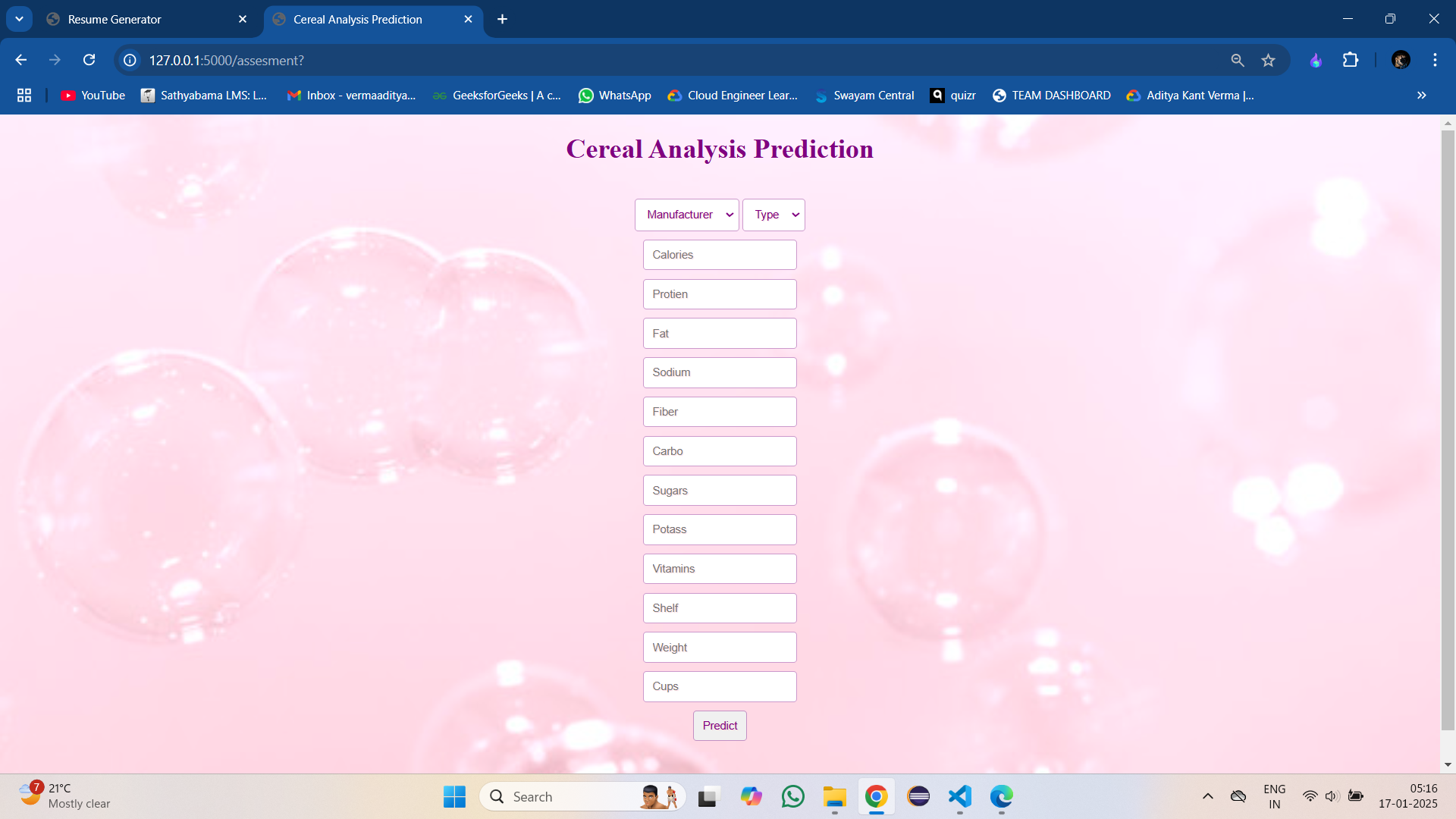1456x819 pixels.
Task: View site information icon beside URL
Action: [130, 60]
